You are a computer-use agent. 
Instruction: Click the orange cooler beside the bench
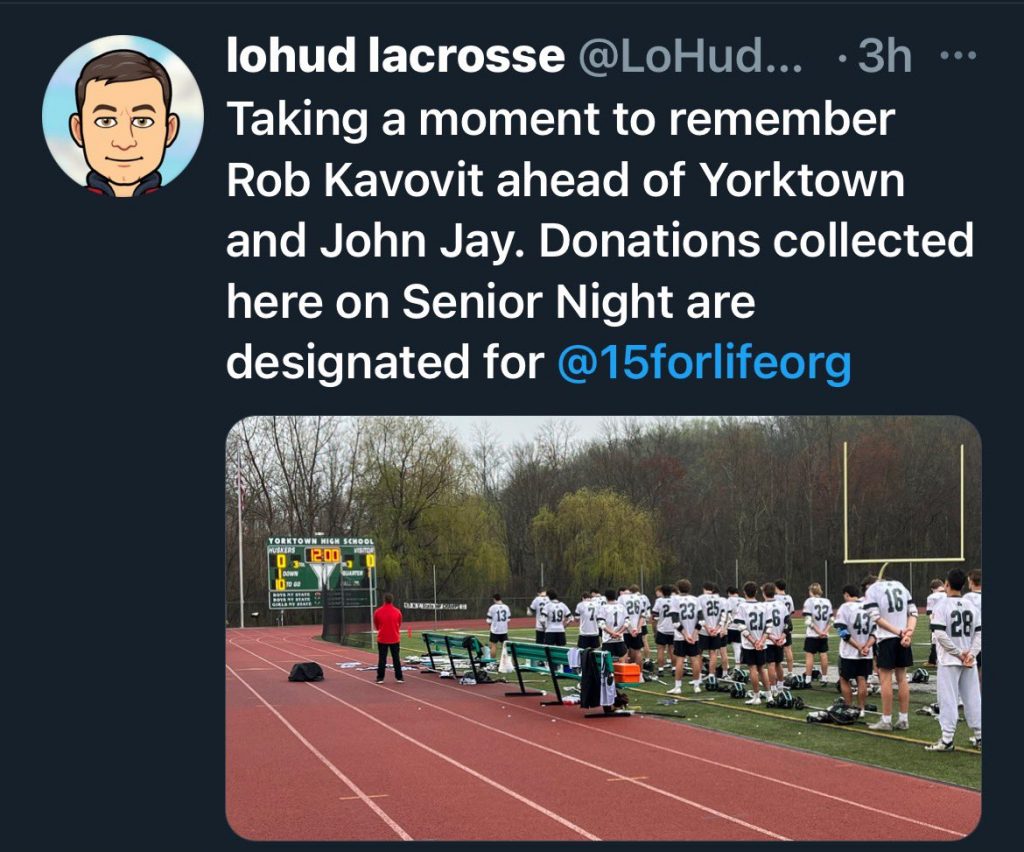627,672
